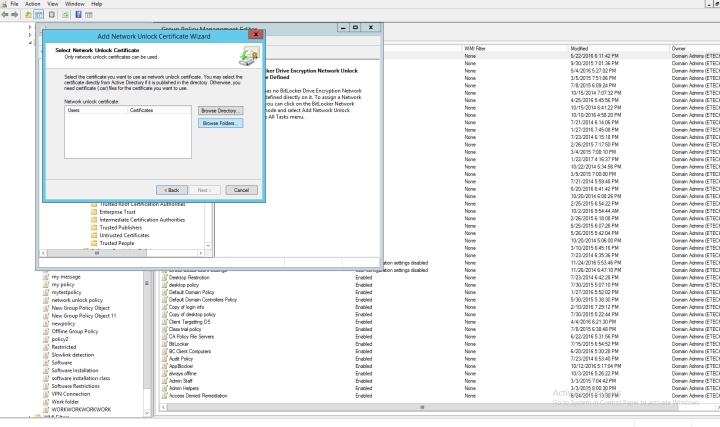Sort by the Modified column header

point(619,48)
